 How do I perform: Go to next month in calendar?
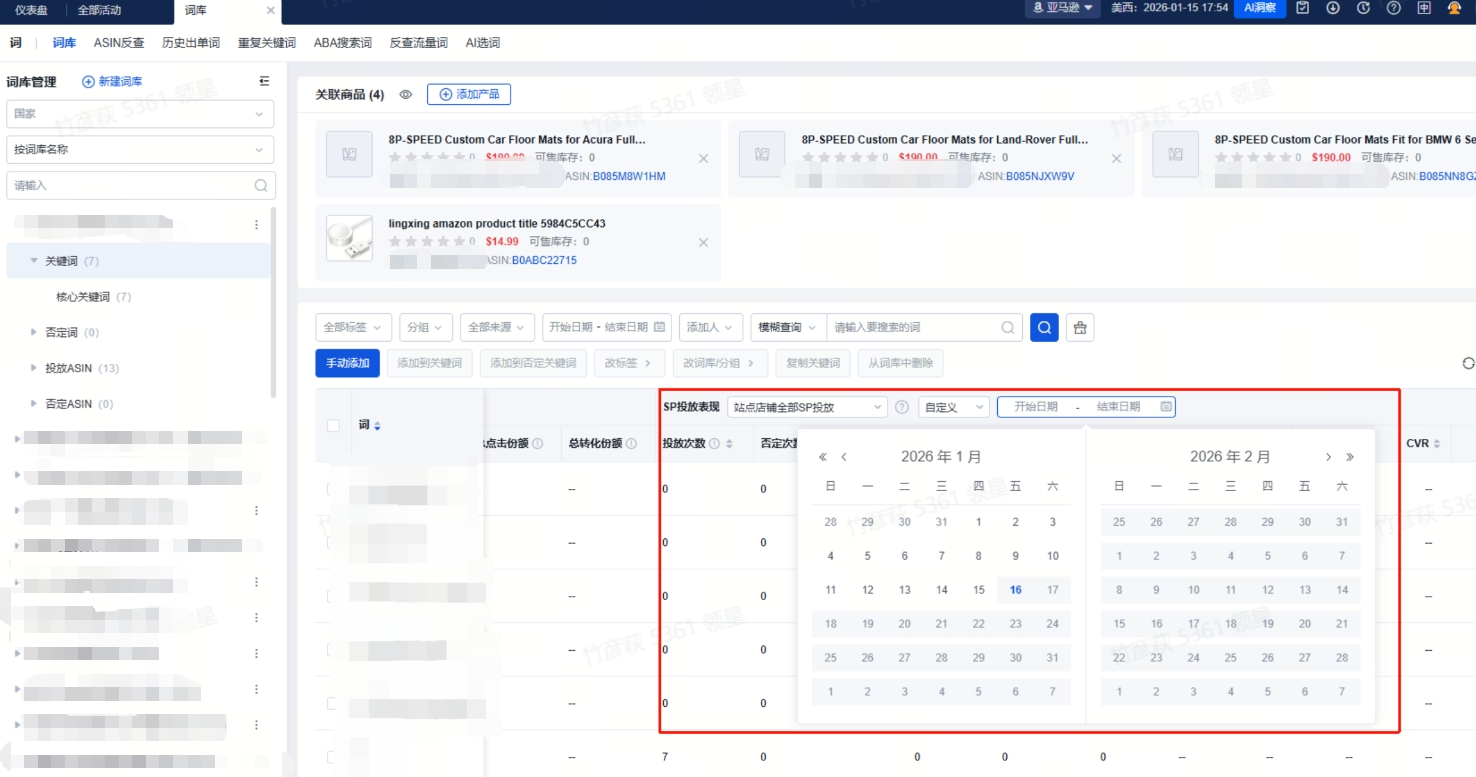(1328, 457)
